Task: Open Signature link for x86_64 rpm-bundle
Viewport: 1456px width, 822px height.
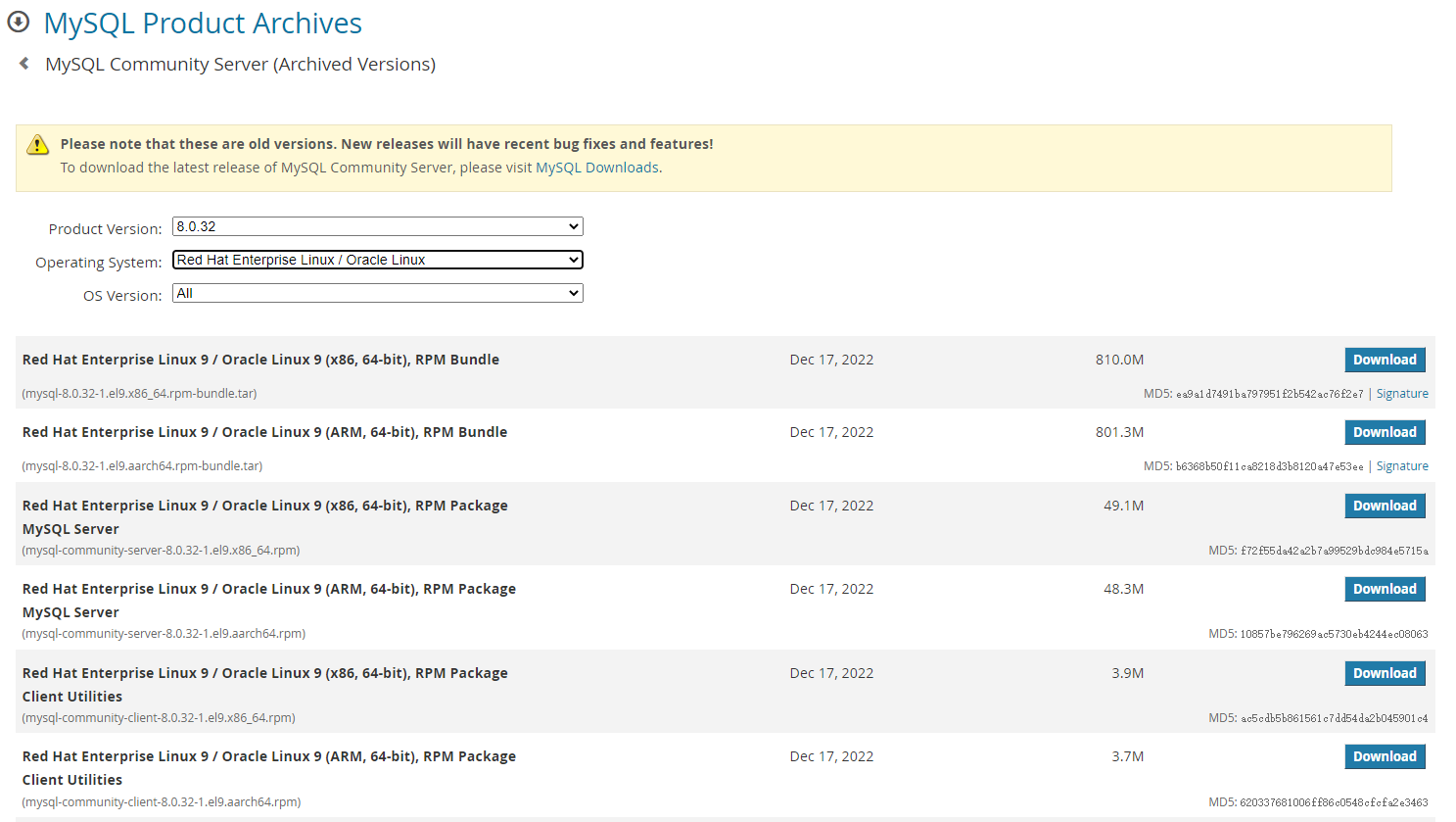Action: pyautogui.click(x=1402, y=394)
